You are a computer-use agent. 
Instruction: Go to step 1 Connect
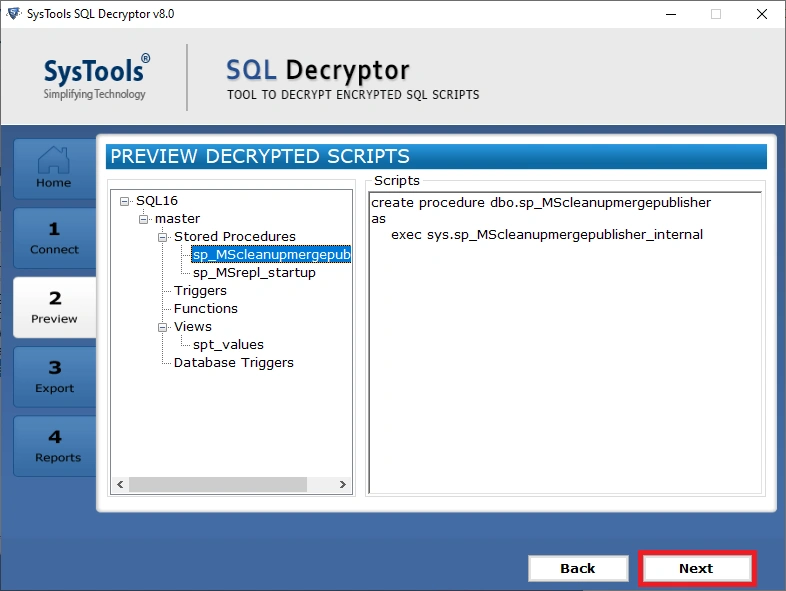[54, 238]
